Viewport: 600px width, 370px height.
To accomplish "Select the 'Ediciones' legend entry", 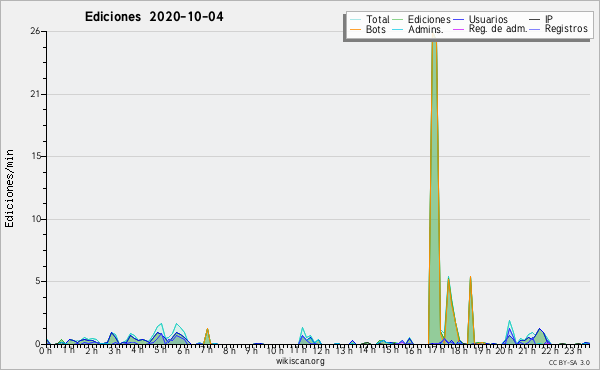I will click(x=429, y=19).
